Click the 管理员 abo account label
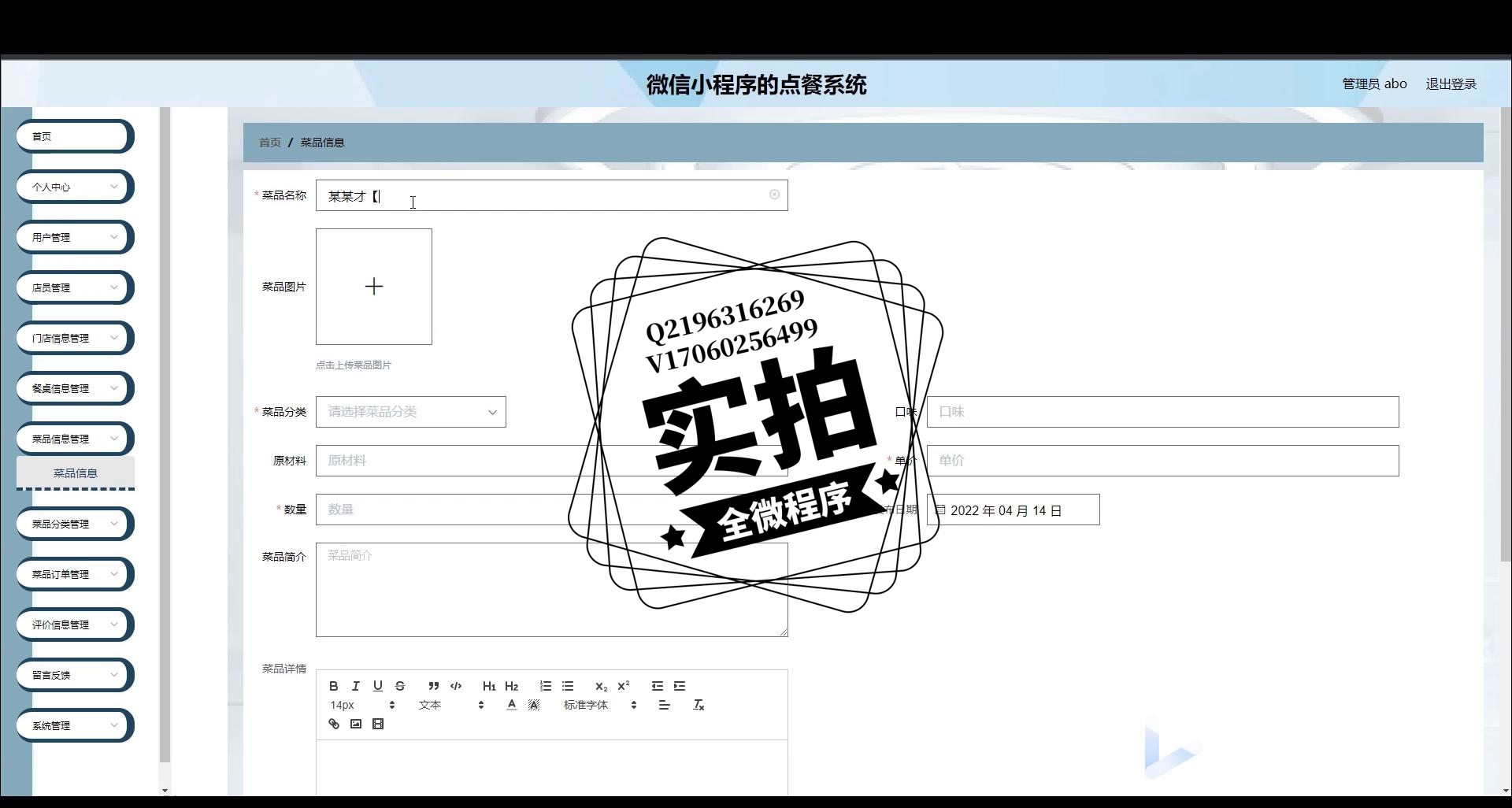Image resolution: width=1512 pixels, height=808 pixels. (x=1374, y=83)
